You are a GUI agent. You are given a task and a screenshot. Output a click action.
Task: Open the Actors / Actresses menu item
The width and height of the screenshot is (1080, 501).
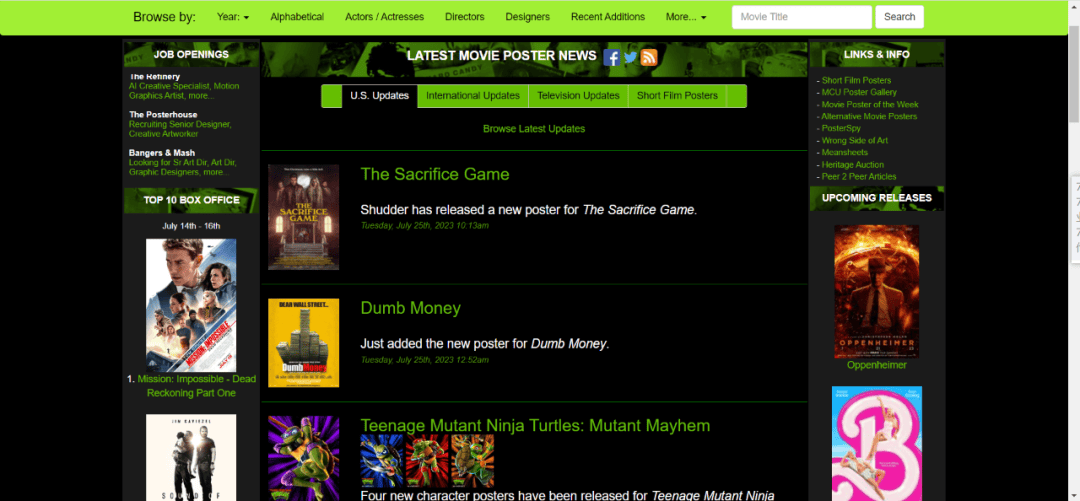[x=384, y=17]
